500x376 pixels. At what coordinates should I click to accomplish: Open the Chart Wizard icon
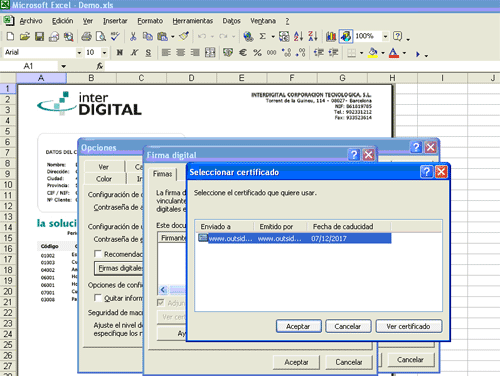point(331,36)
